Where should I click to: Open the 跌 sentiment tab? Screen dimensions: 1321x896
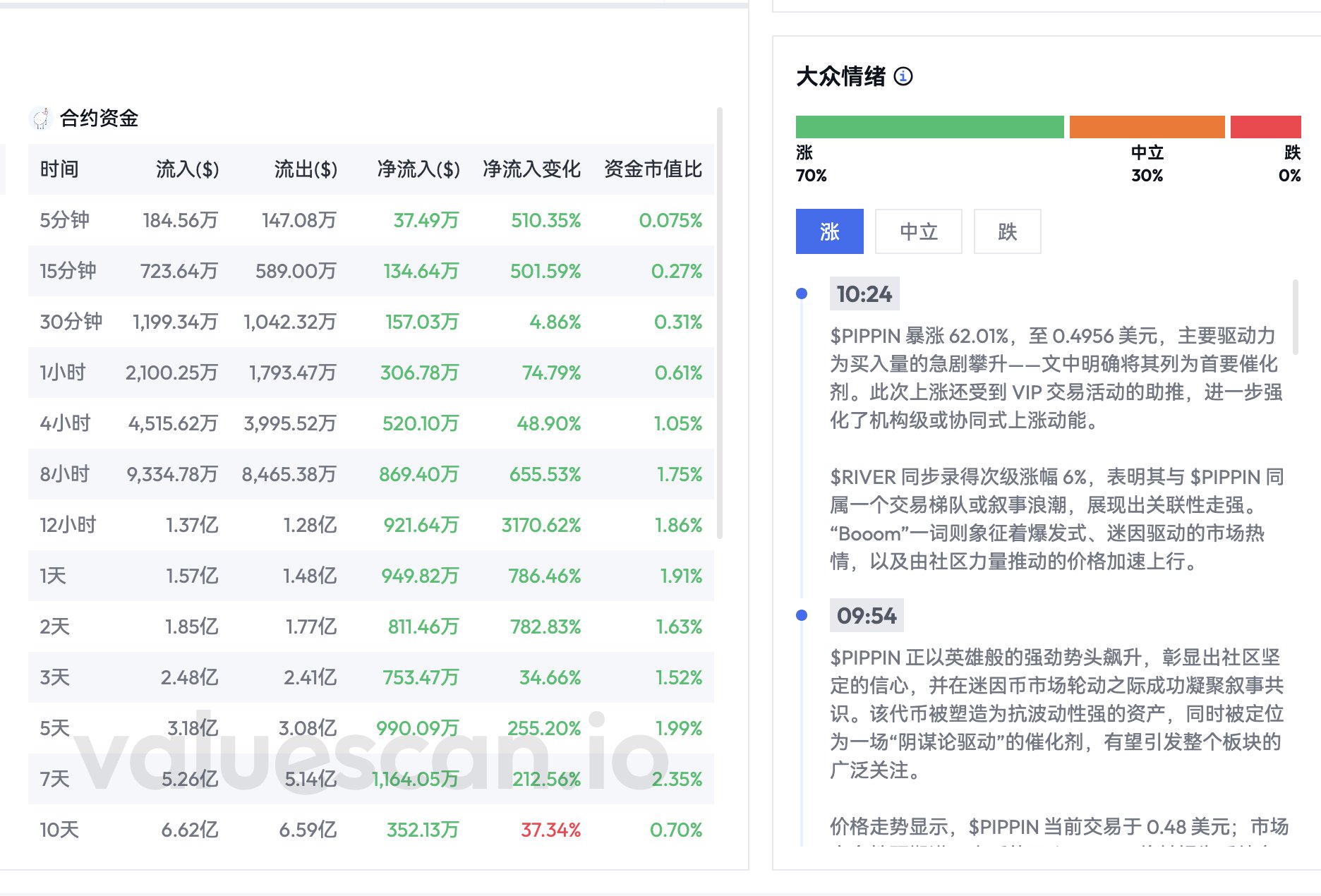point(1007,231)
